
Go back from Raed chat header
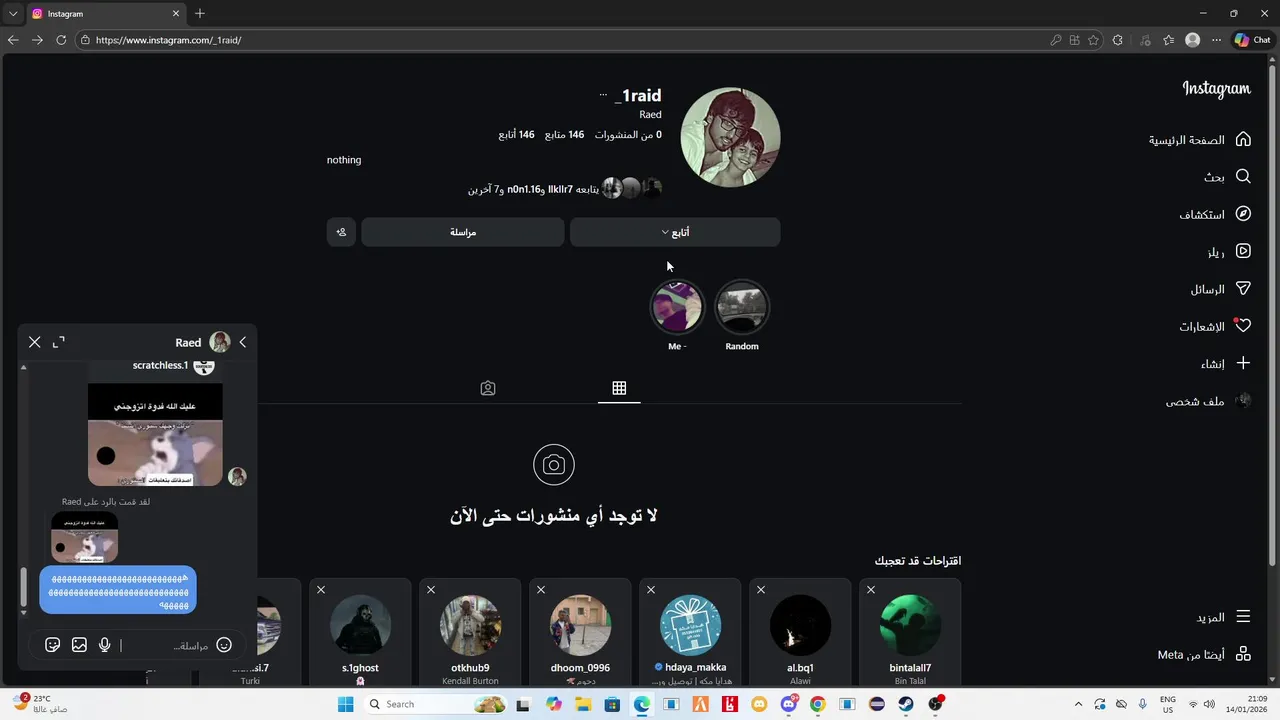pos(242,342)
